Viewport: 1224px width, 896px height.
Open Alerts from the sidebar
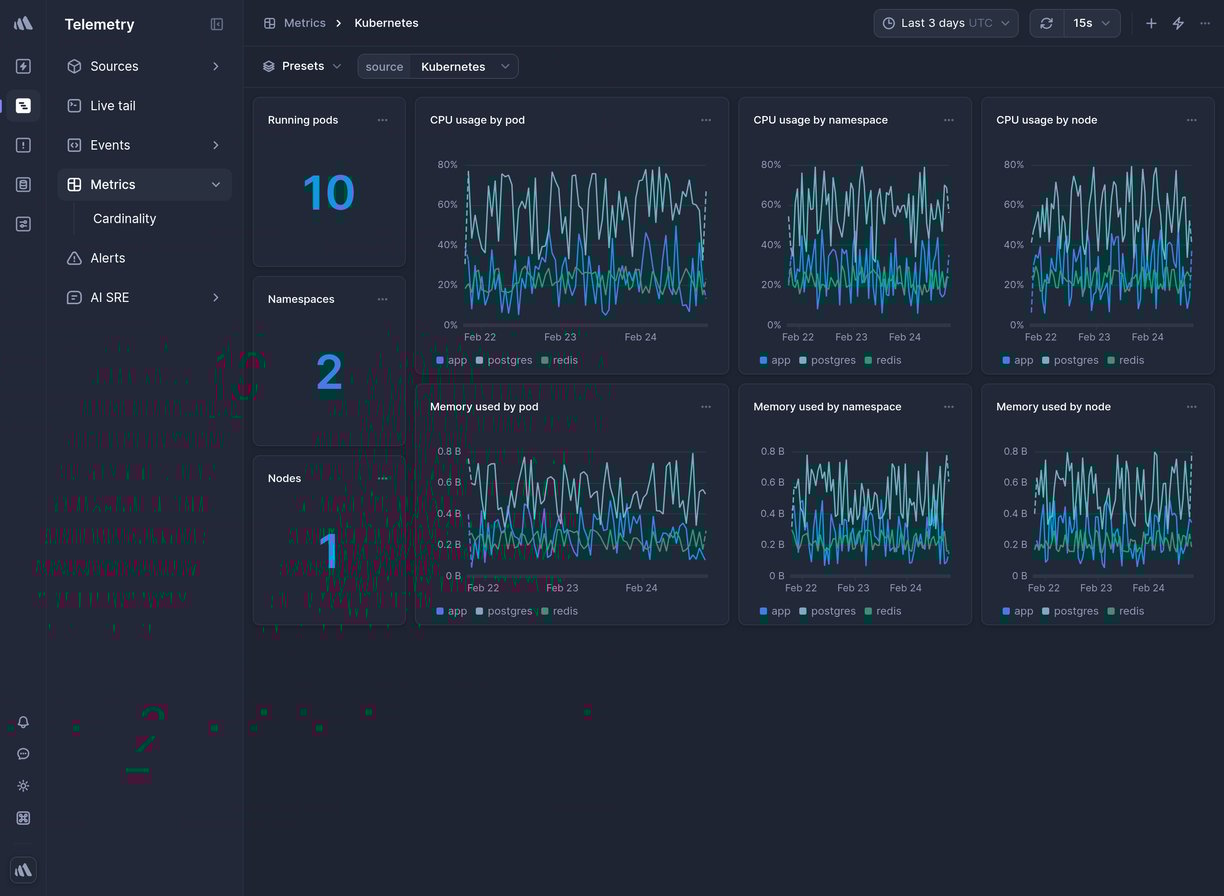[106, 257]
